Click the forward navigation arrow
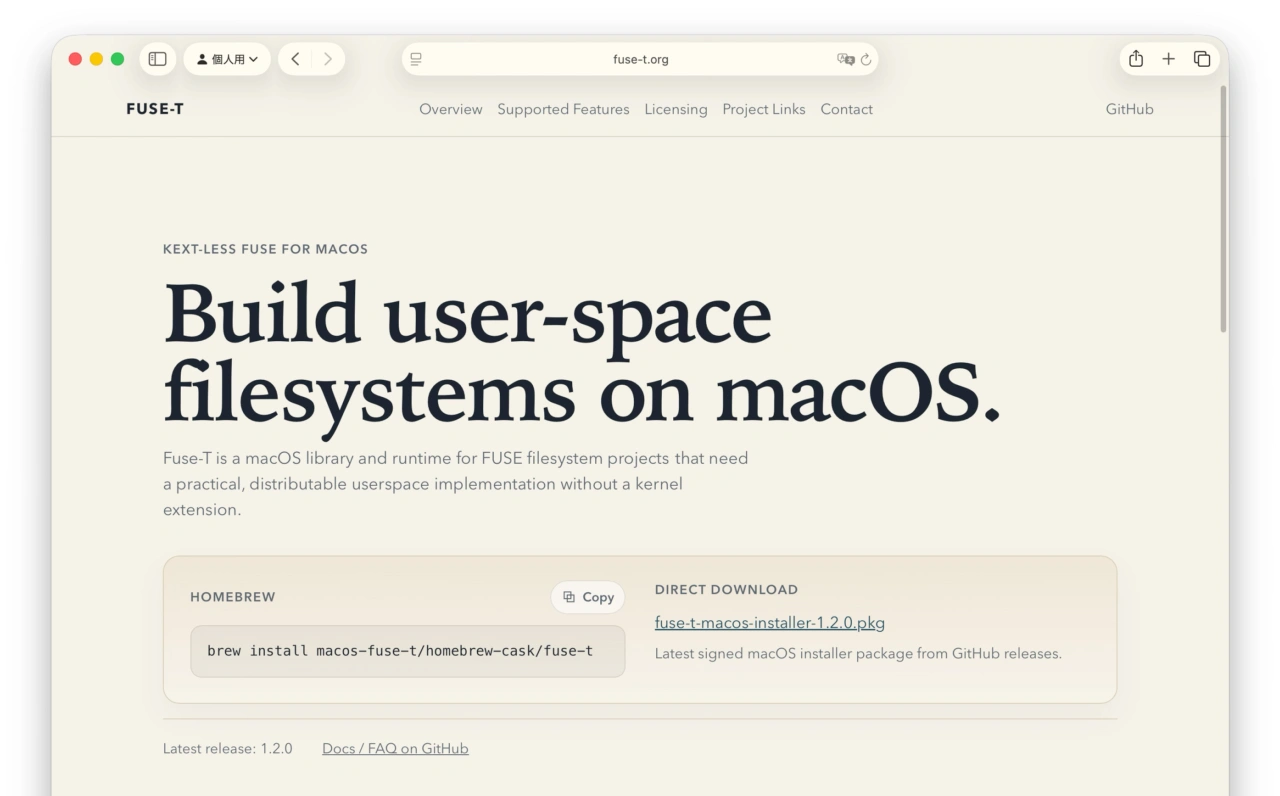Viewport: 1280px width, 796px height. click(327, 59)
